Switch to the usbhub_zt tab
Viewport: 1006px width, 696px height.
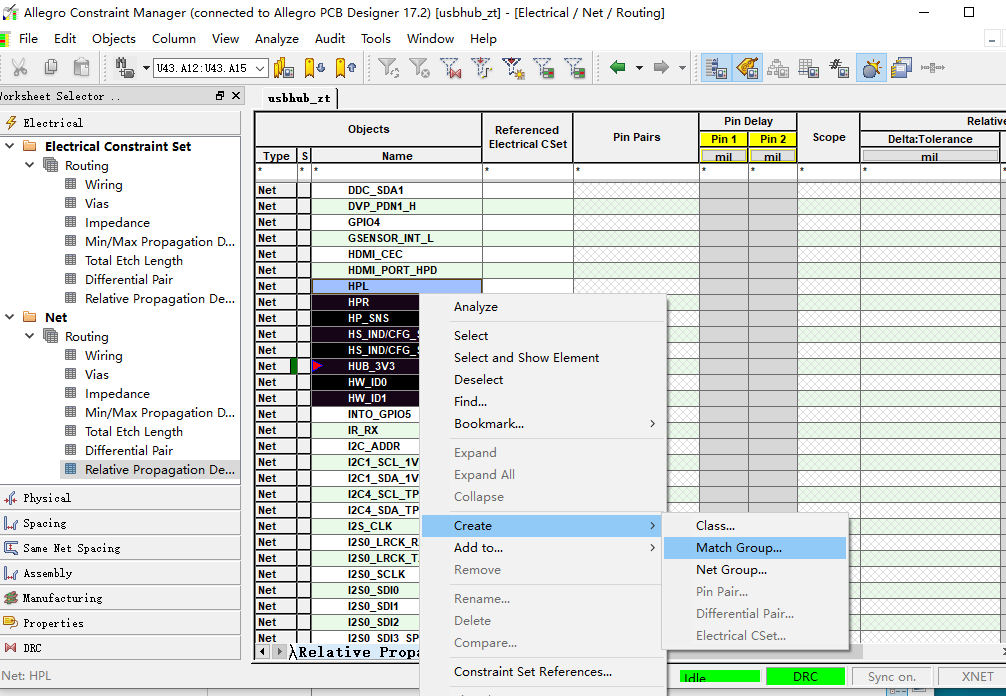tap(299, 98)
